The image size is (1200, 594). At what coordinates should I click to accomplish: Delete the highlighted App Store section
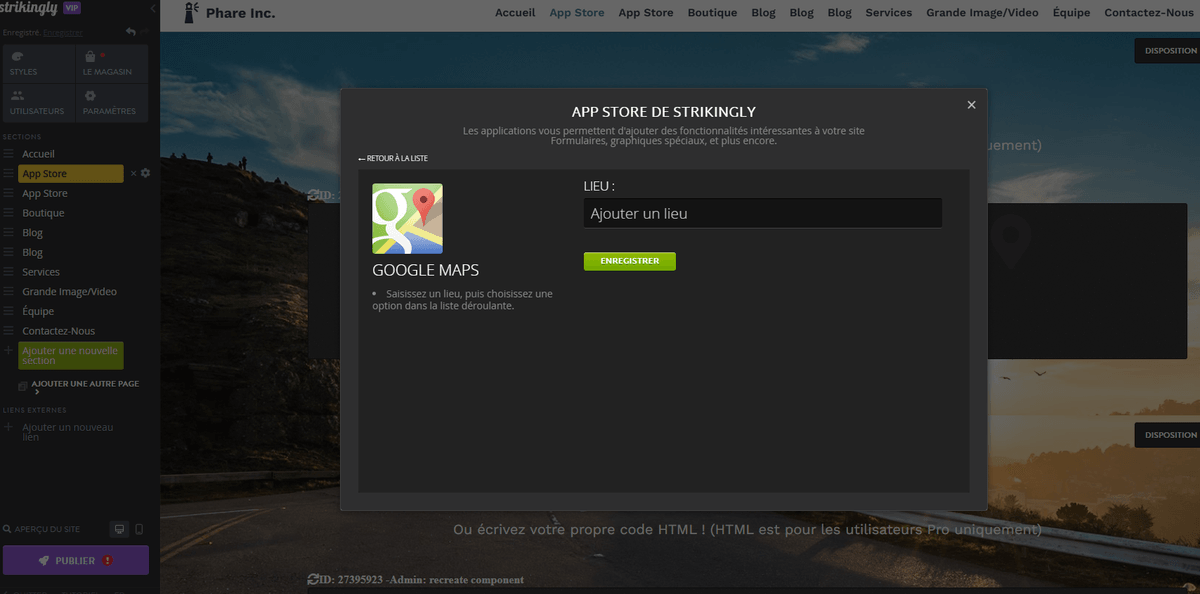pyautogui.click(x=134, y=173)
